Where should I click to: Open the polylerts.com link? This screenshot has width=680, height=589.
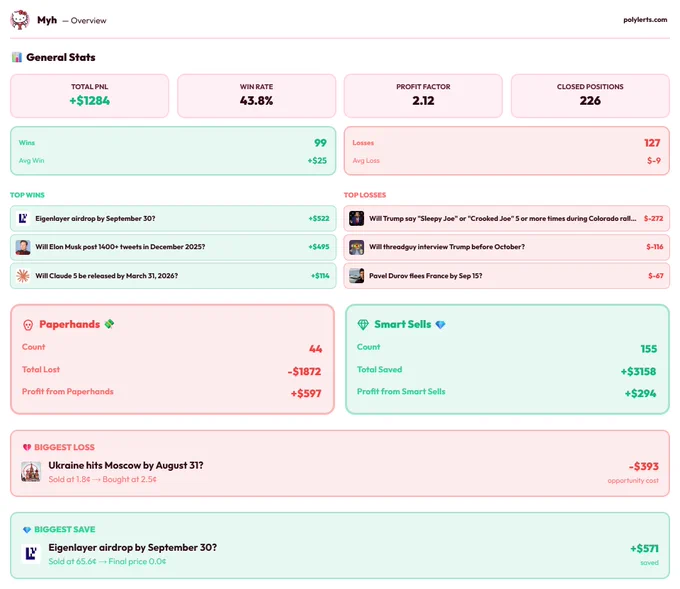[645, 20]
